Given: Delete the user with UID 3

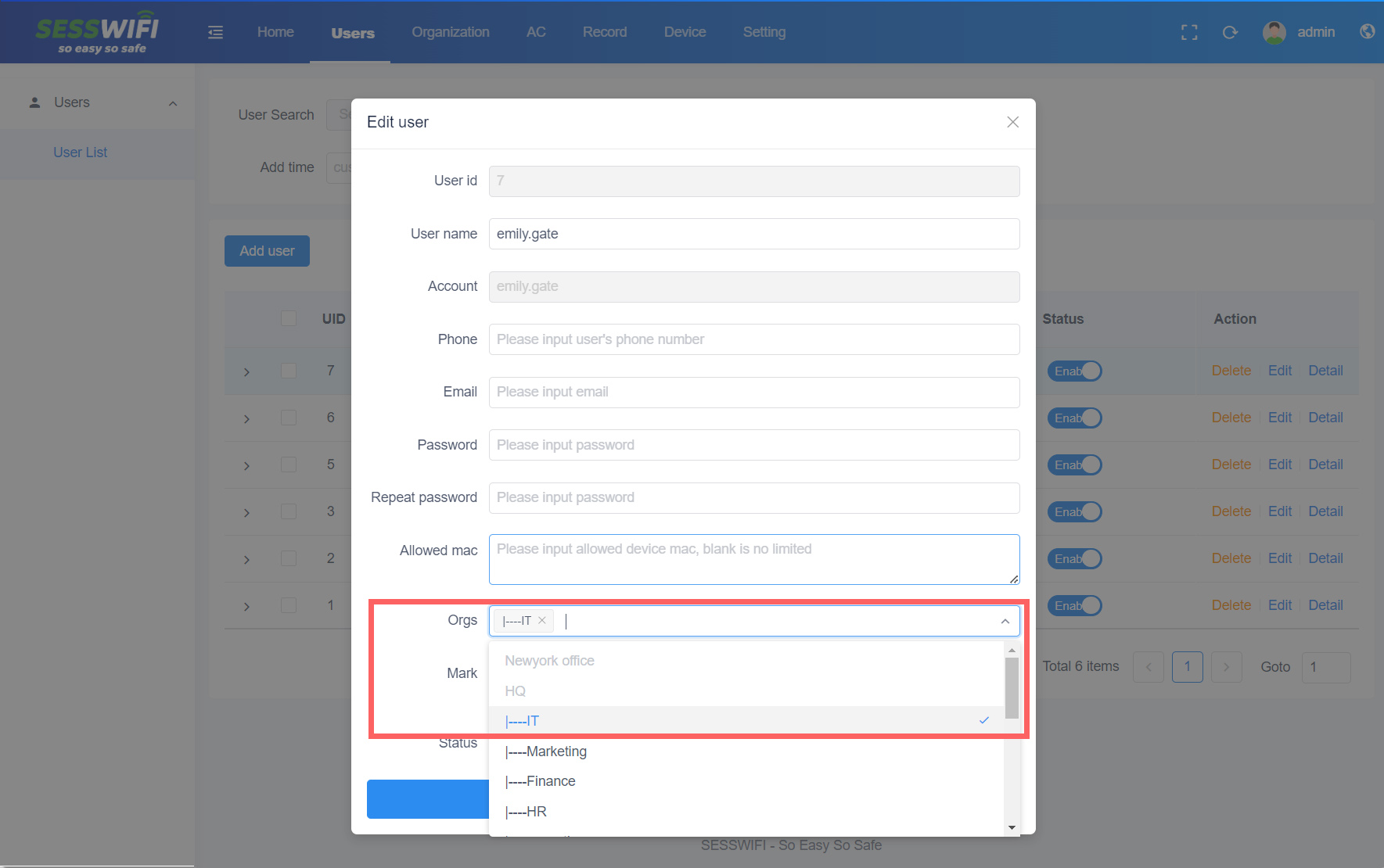Looking at the screenshot, I should [x=1231, y=511].
